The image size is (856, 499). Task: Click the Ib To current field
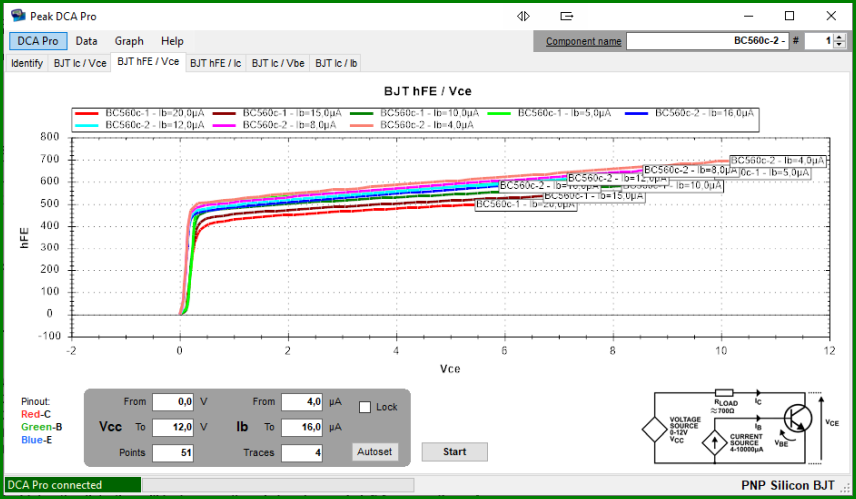[301, 427]
